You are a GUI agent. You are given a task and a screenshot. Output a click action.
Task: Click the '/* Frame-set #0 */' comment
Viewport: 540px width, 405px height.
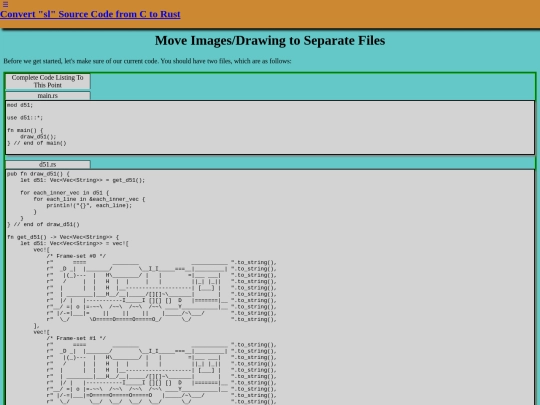coord(76,256)
